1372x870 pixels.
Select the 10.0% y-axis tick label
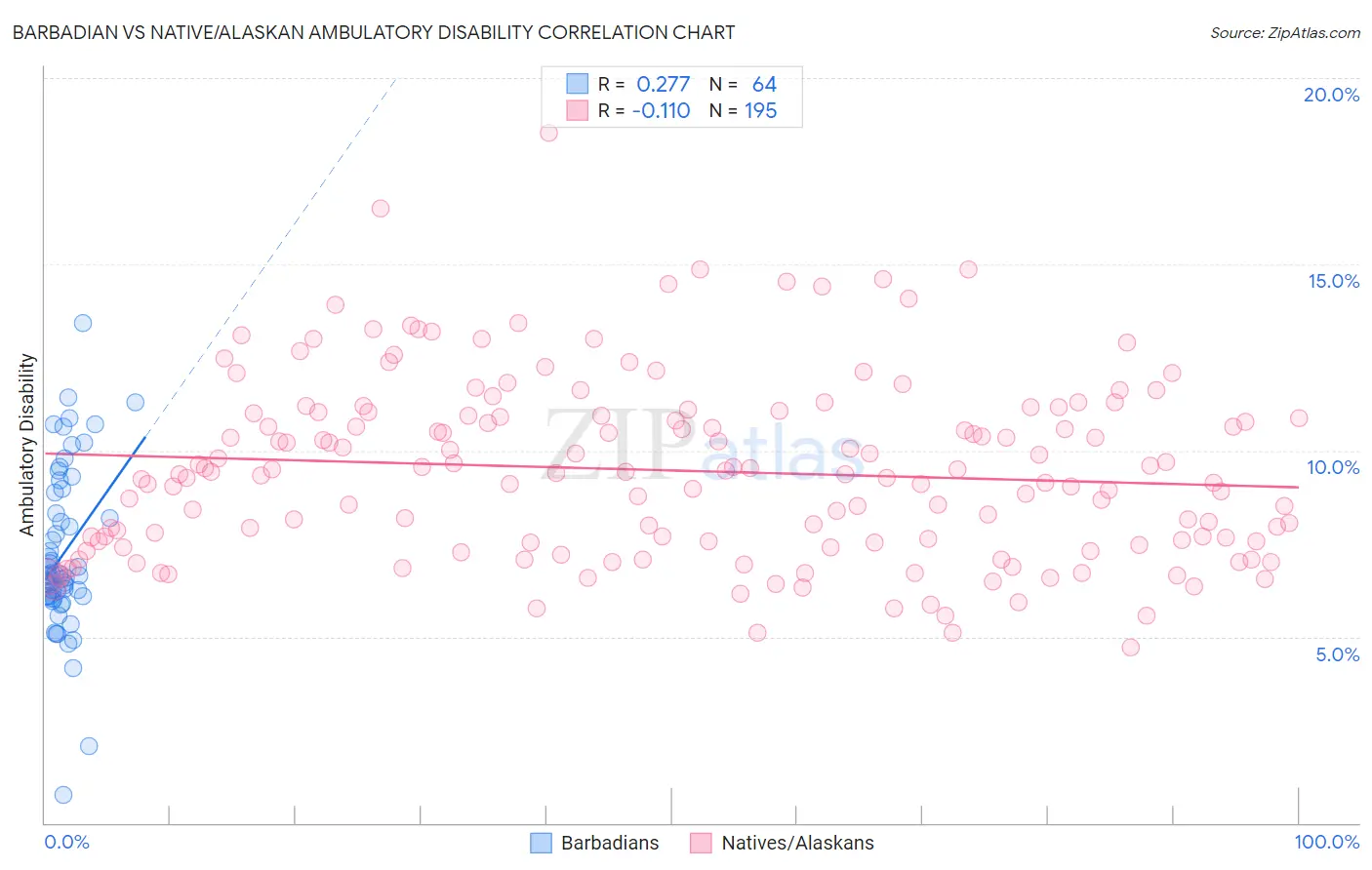[x=1333, y=467]
